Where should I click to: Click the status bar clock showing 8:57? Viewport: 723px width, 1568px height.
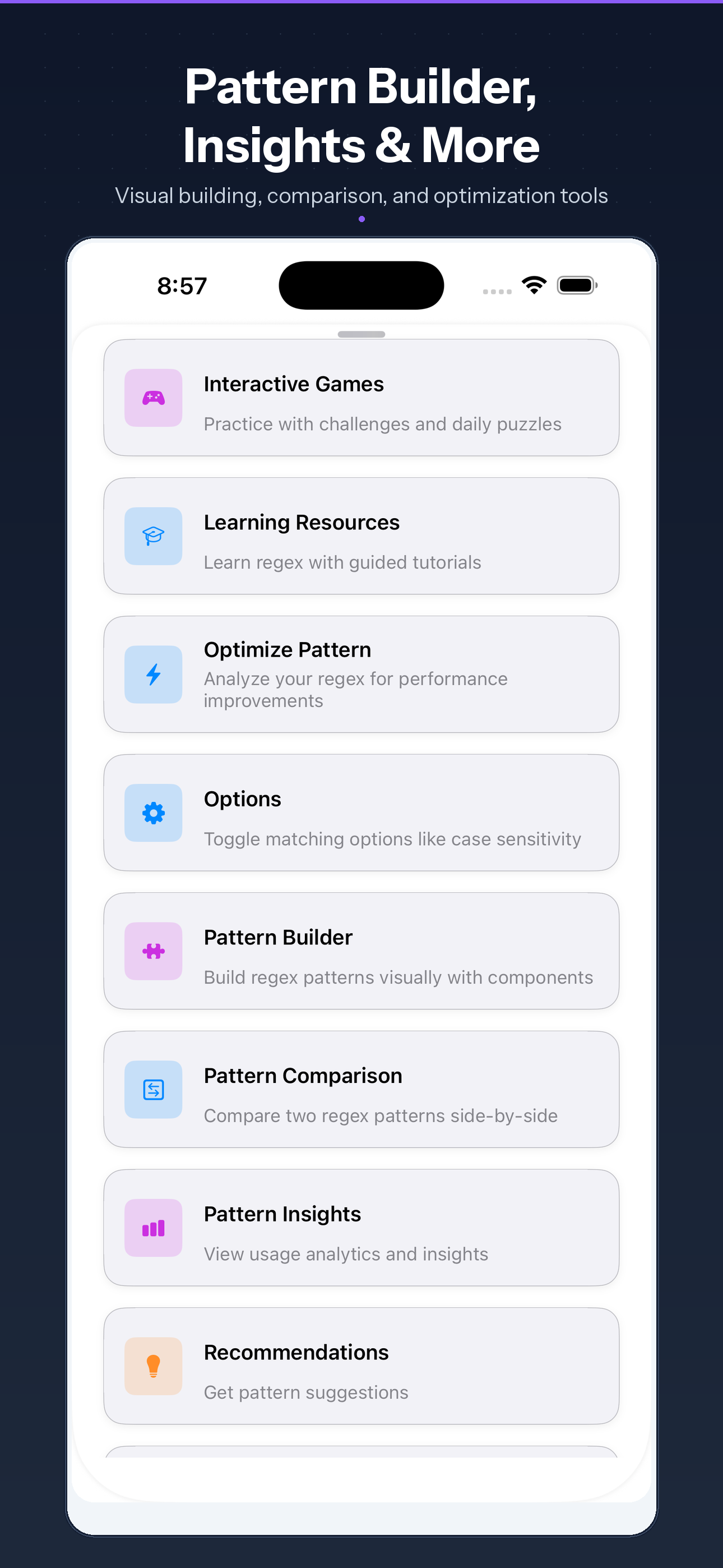182,285
